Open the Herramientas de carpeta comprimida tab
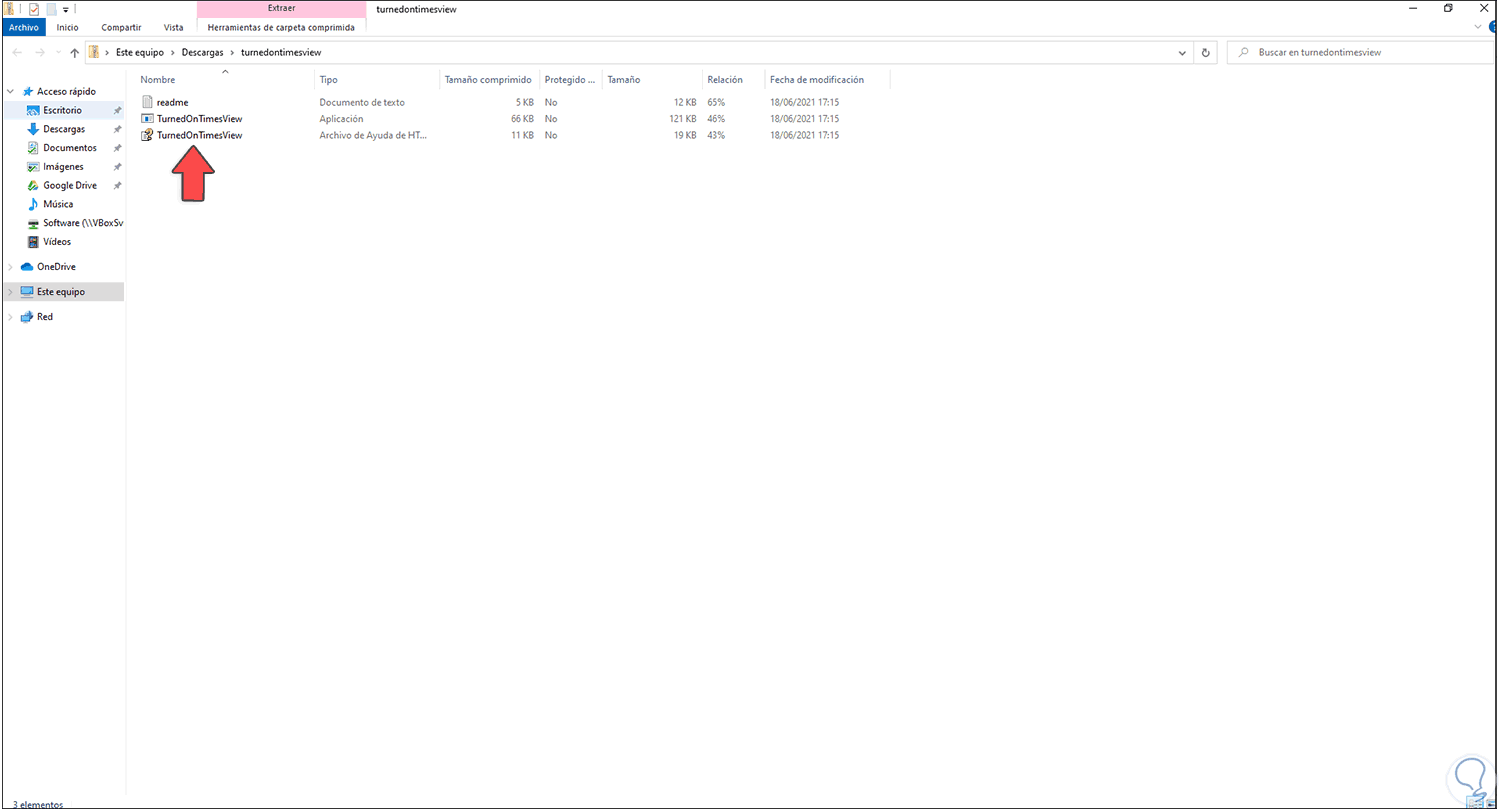The image size is (1500, 809). click(x=281, y=27)
